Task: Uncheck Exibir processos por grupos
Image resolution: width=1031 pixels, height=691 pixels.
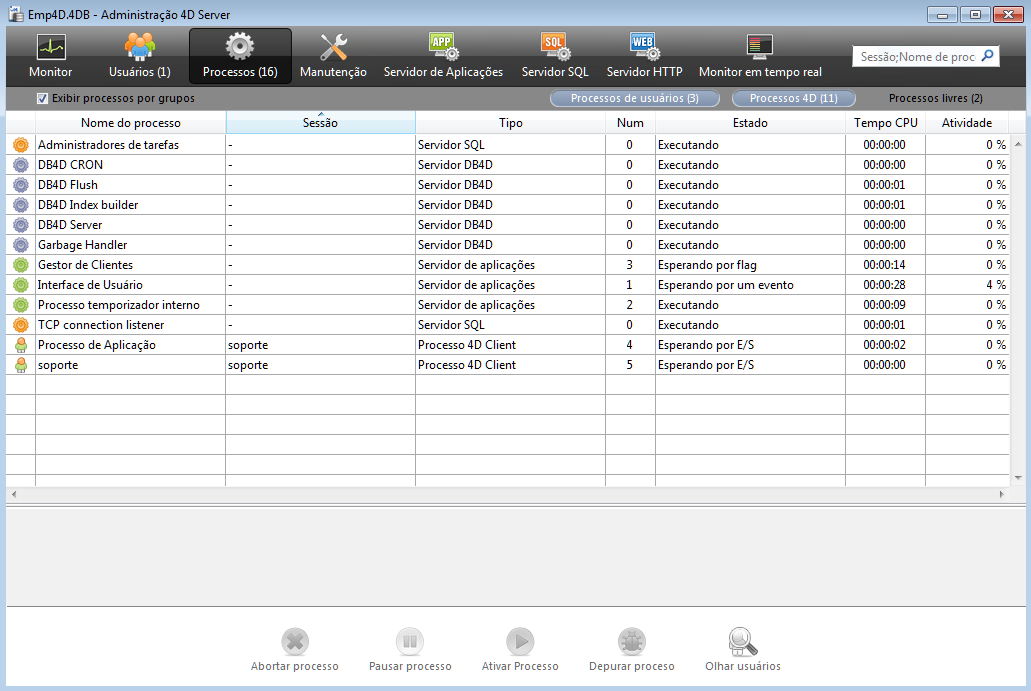Action: (x=43, y=99)
